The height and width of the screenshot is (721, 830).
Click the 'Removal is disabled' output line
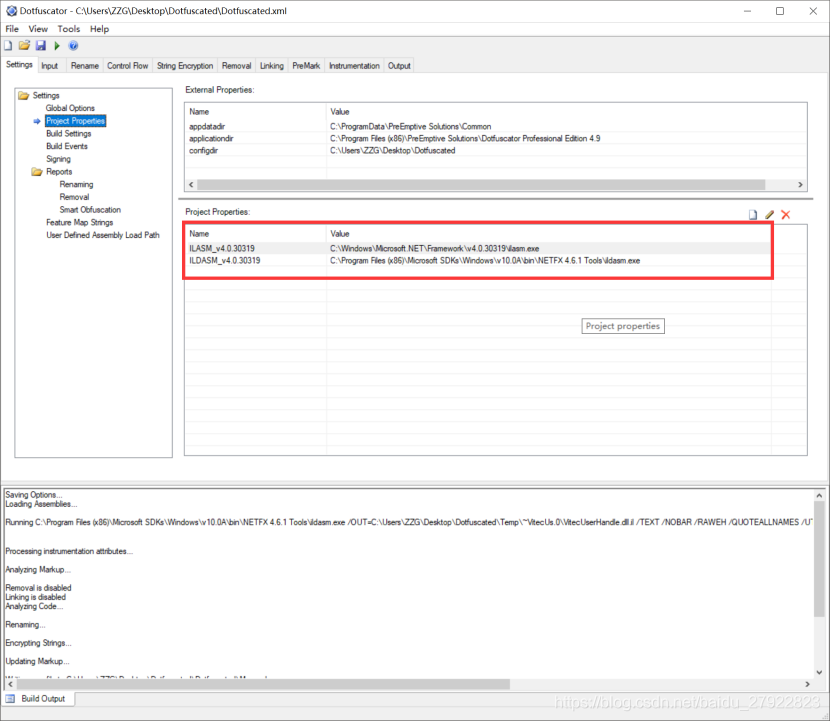click(38, 588)
